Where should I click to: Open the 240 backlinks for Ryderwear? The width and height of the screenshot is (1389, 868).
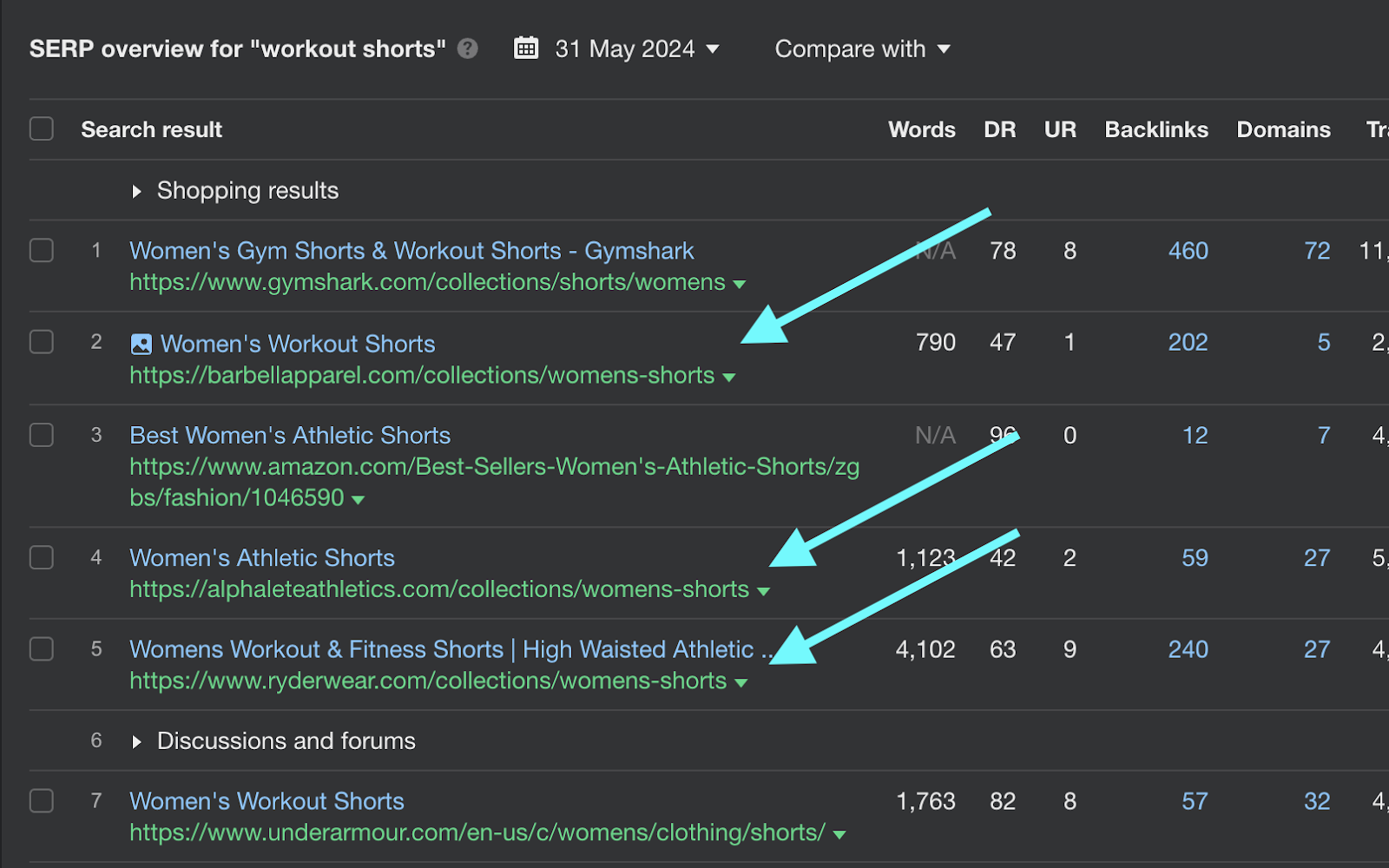pyautogui.click(x=1188, y=649)
